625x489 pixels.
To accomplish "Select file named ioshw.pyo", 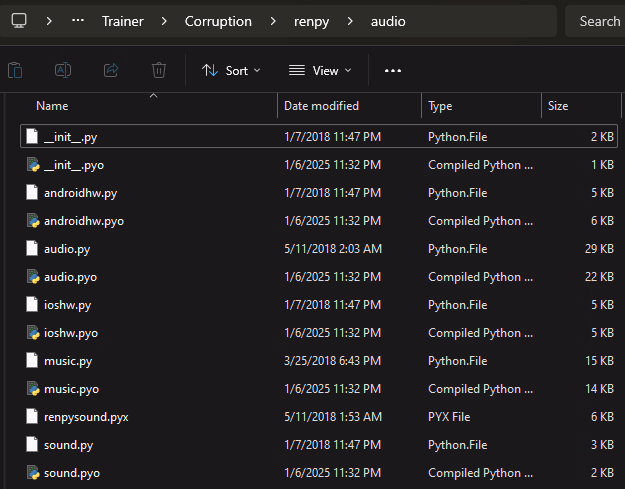I will (x=71, y=333).
